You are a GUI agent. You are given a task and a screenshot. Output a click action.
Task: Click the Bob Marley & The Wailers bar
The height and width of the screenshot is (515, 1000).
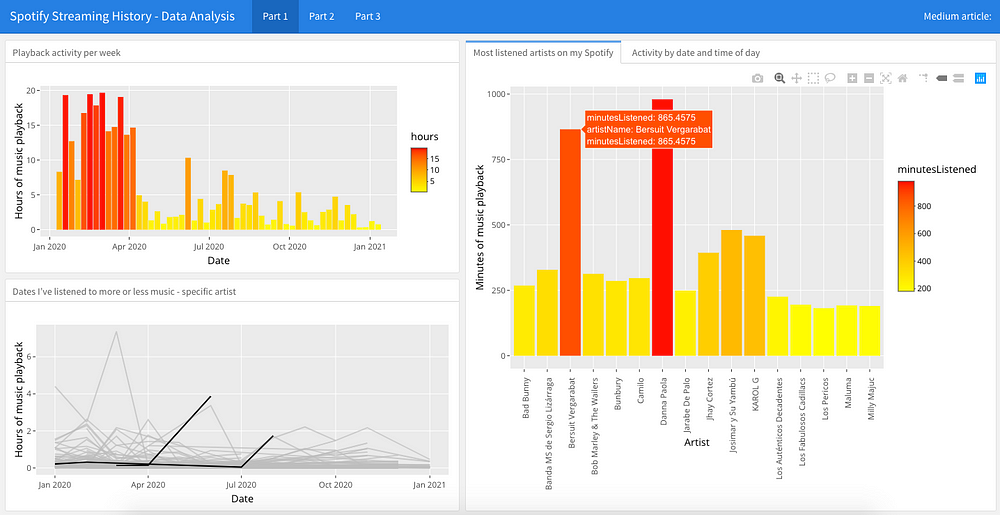click(593, 315)
